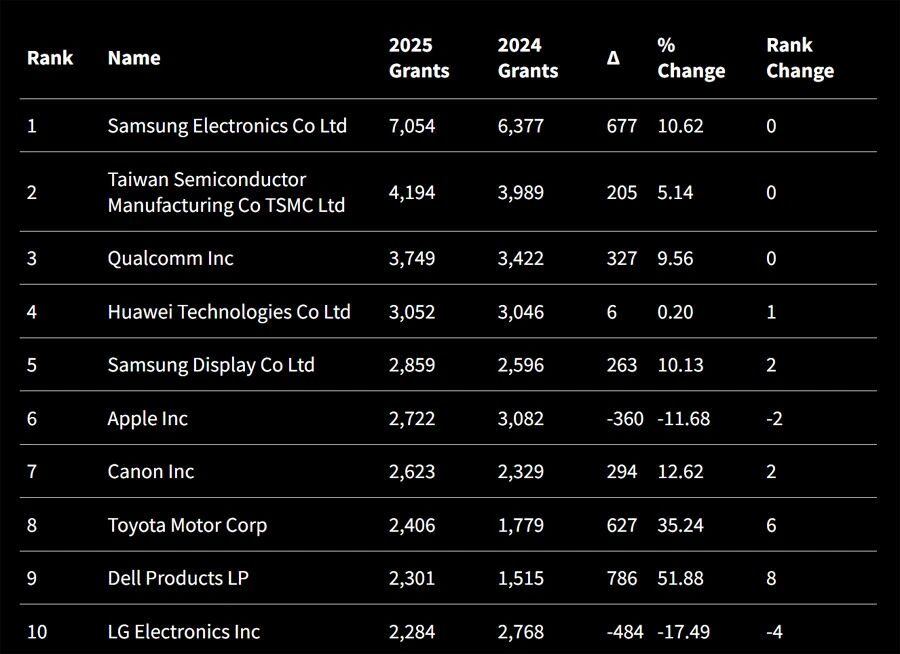Open the Samsung Electronics Co Ltd entry
Screen dimensions: 900x654
coord(227,126)
